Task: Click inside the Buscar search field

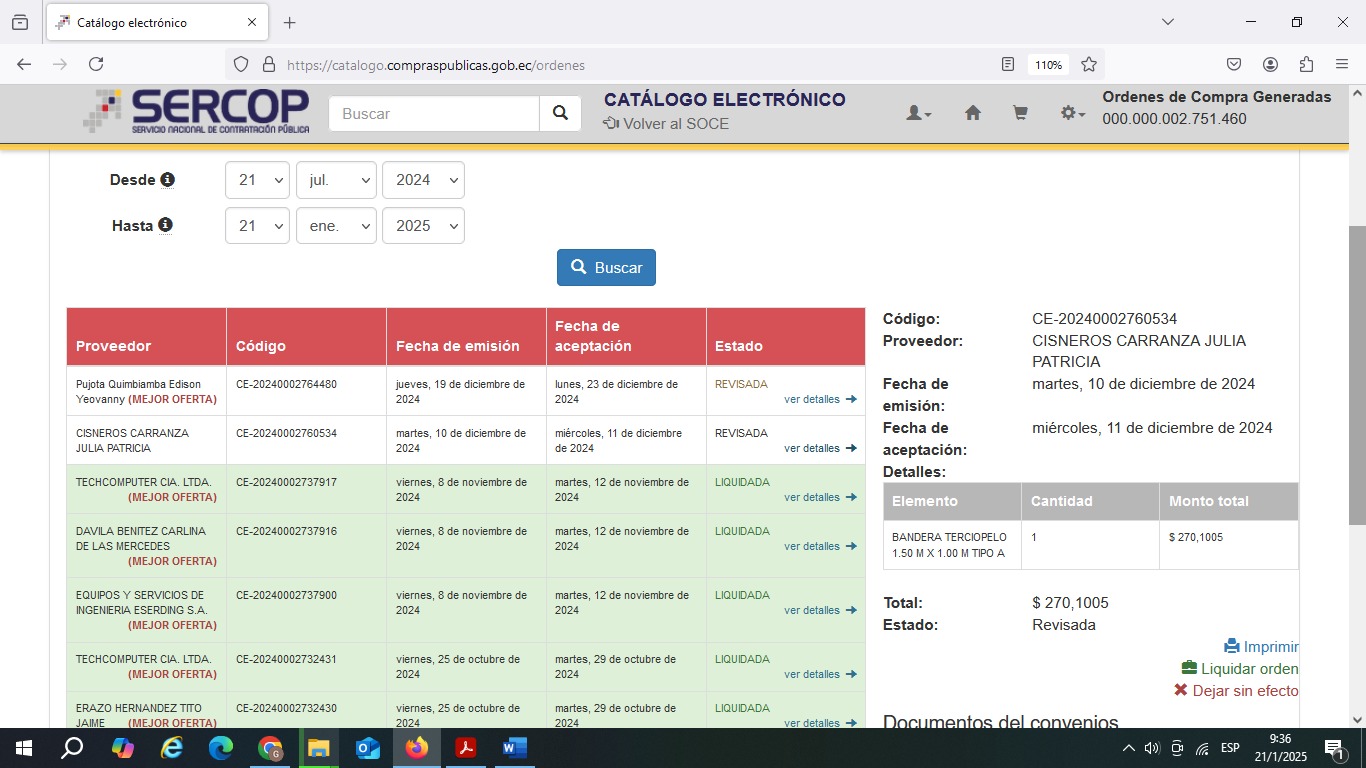Action: point(434,114)
